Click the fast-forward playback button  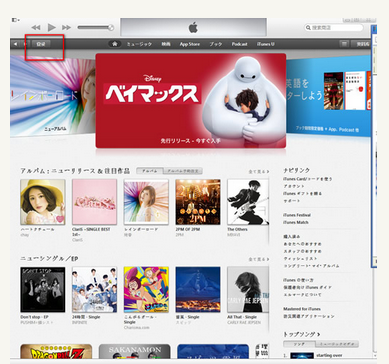(x=66, y=28)
